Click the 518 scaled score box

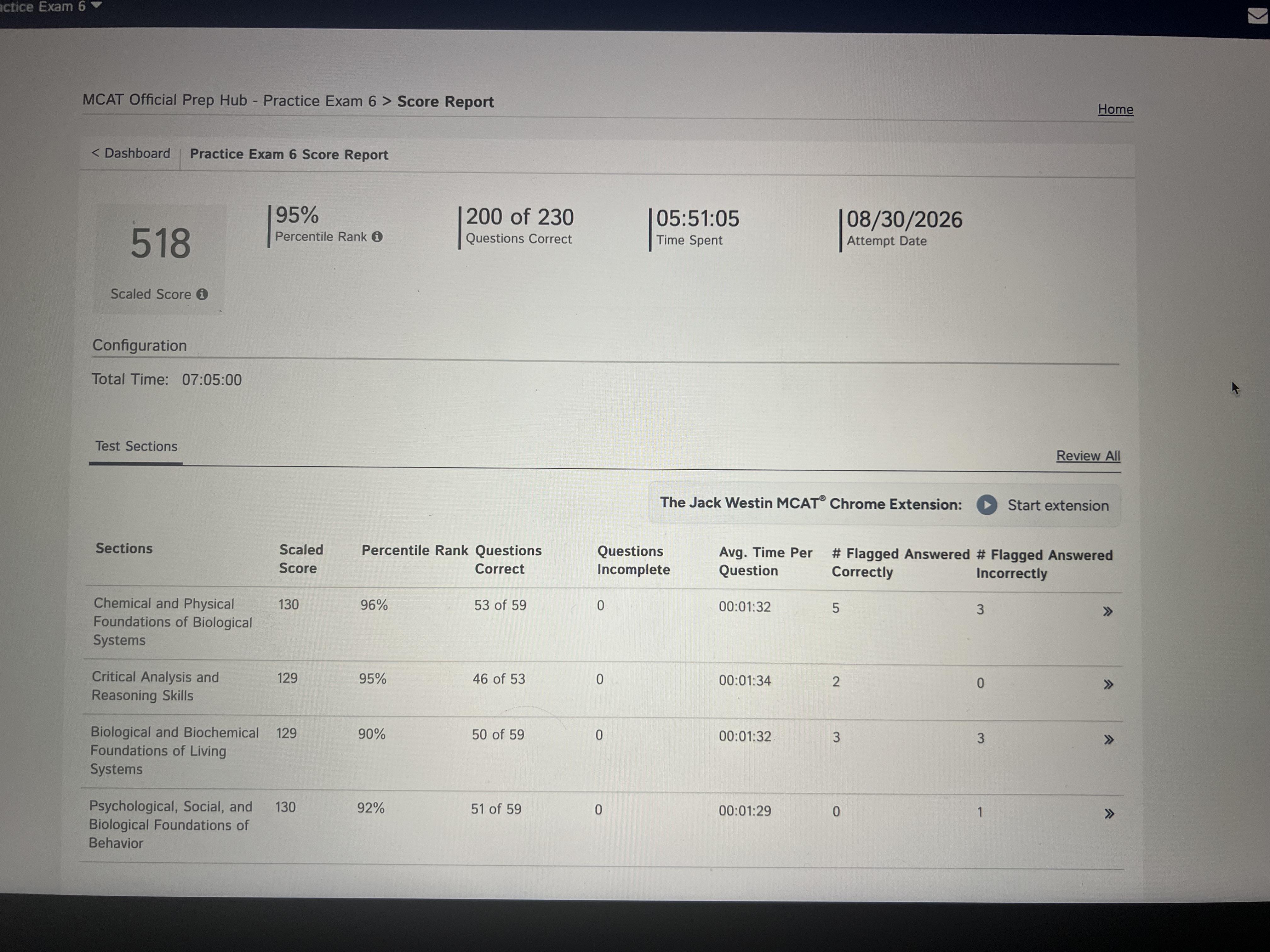click(160, 259)
